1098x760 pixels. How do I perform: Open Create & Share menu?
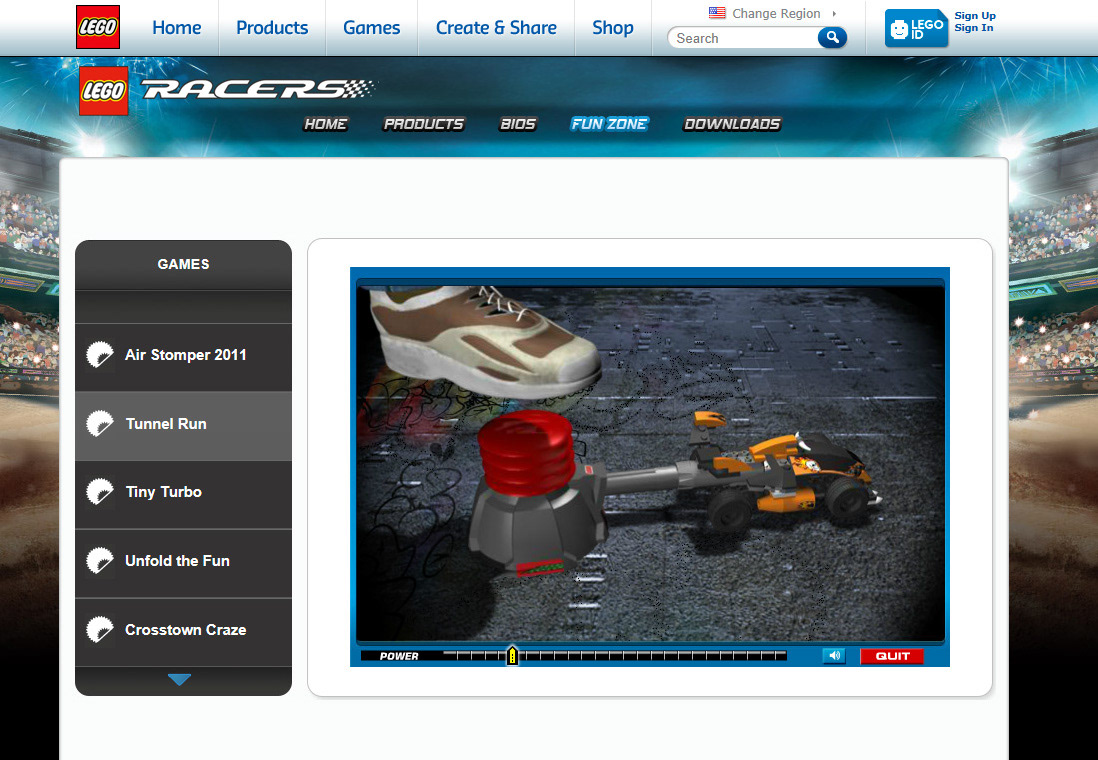click(496, 27)
